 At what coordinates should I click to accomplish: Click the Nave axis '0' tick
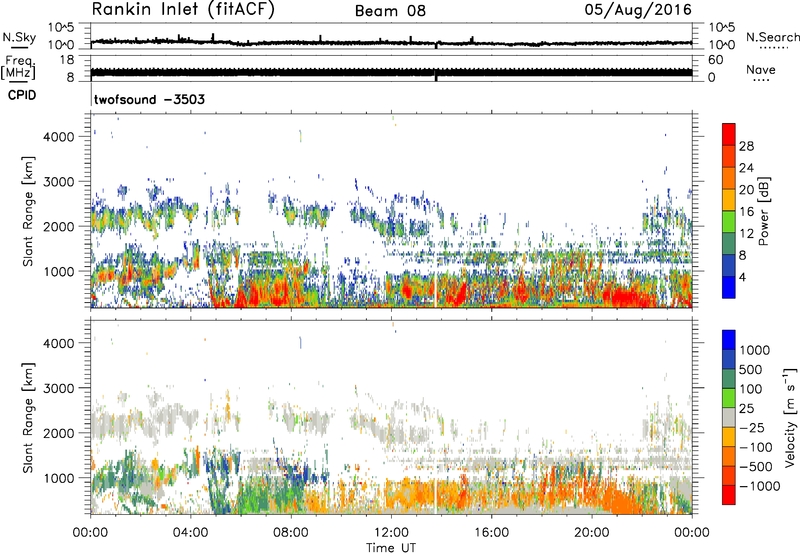(x=711, y=78)
